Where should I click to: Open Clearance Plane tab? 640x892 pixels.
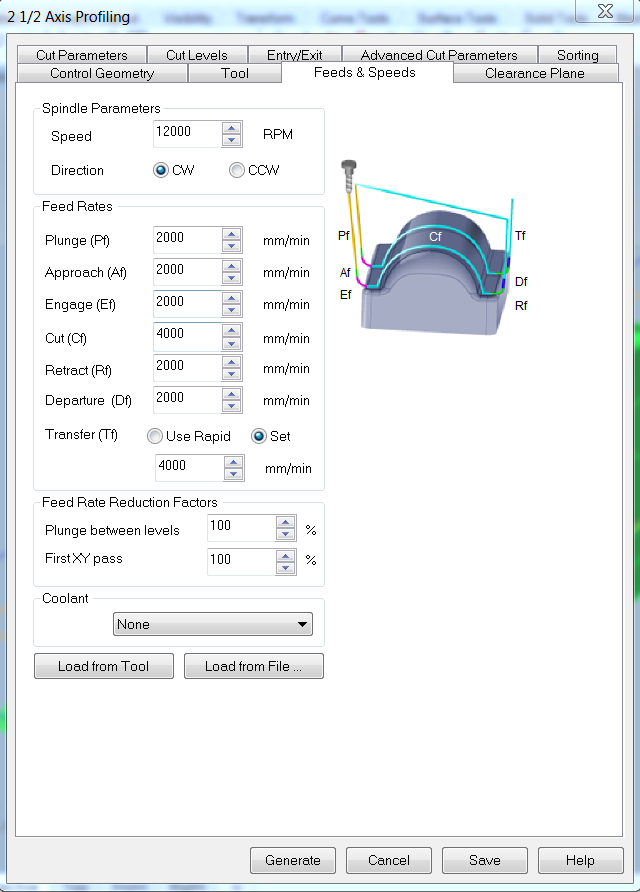tap(535, 73)
